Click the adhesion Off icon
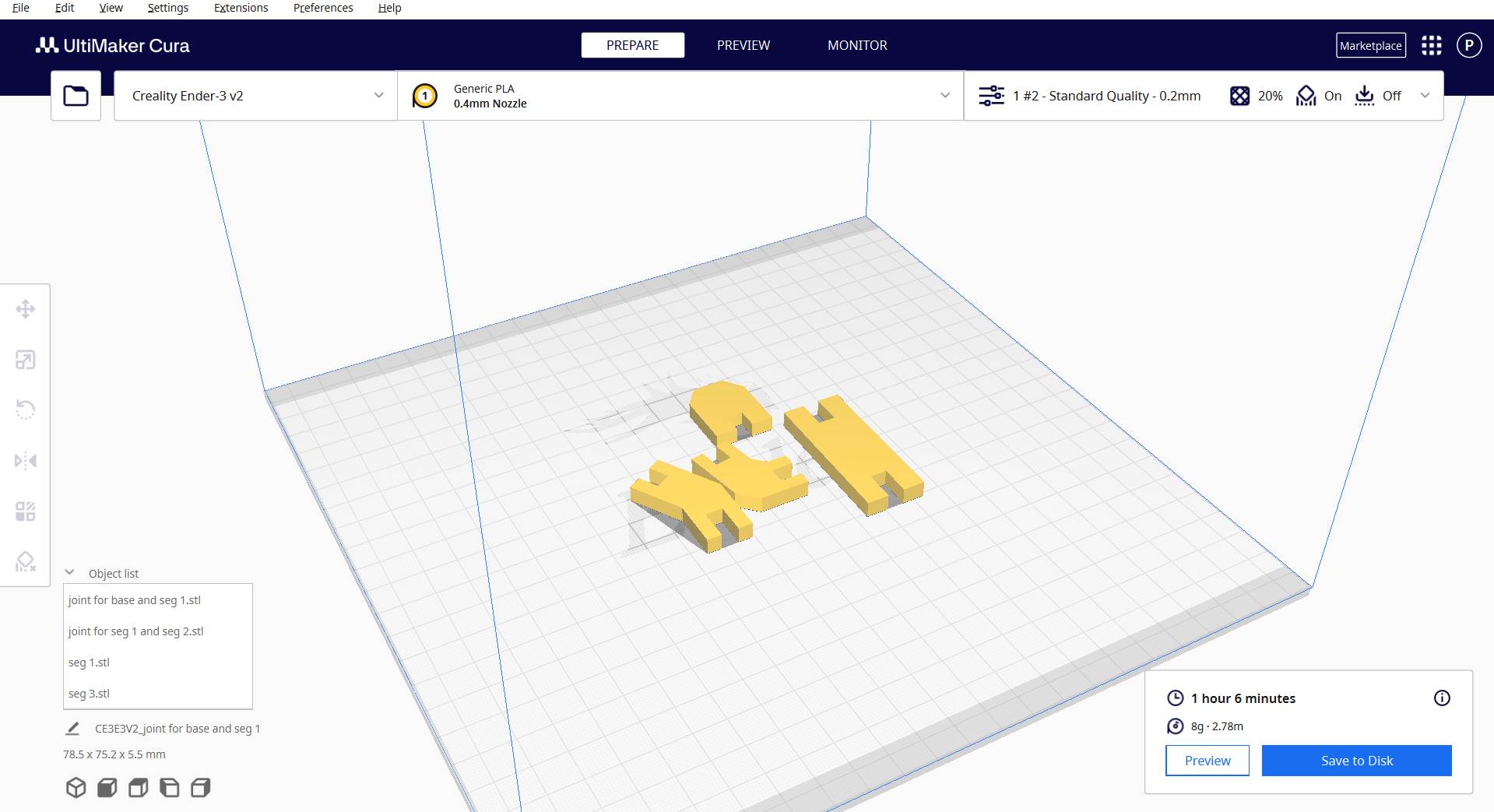 1364,96
